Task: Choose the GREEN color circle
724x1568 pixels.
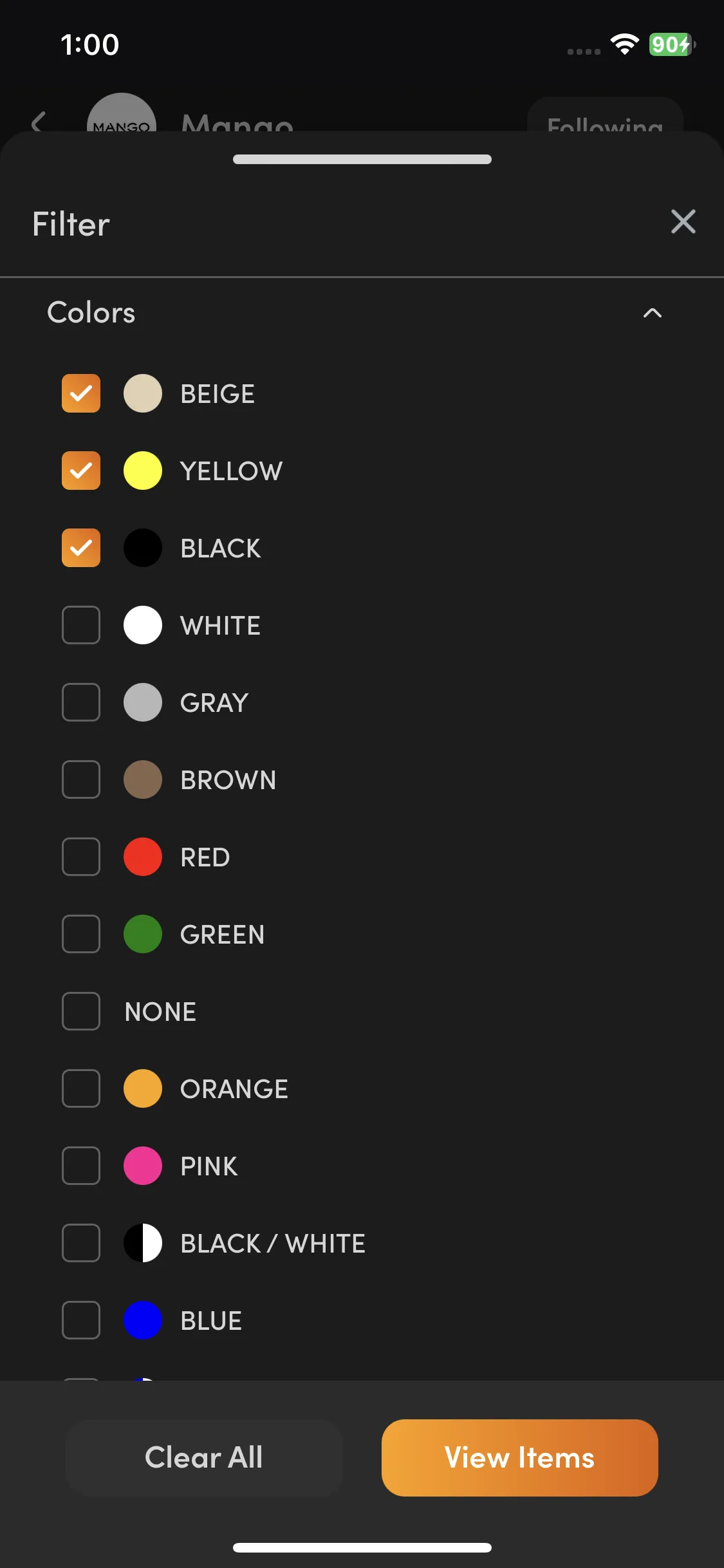Action: coord(143,934)
